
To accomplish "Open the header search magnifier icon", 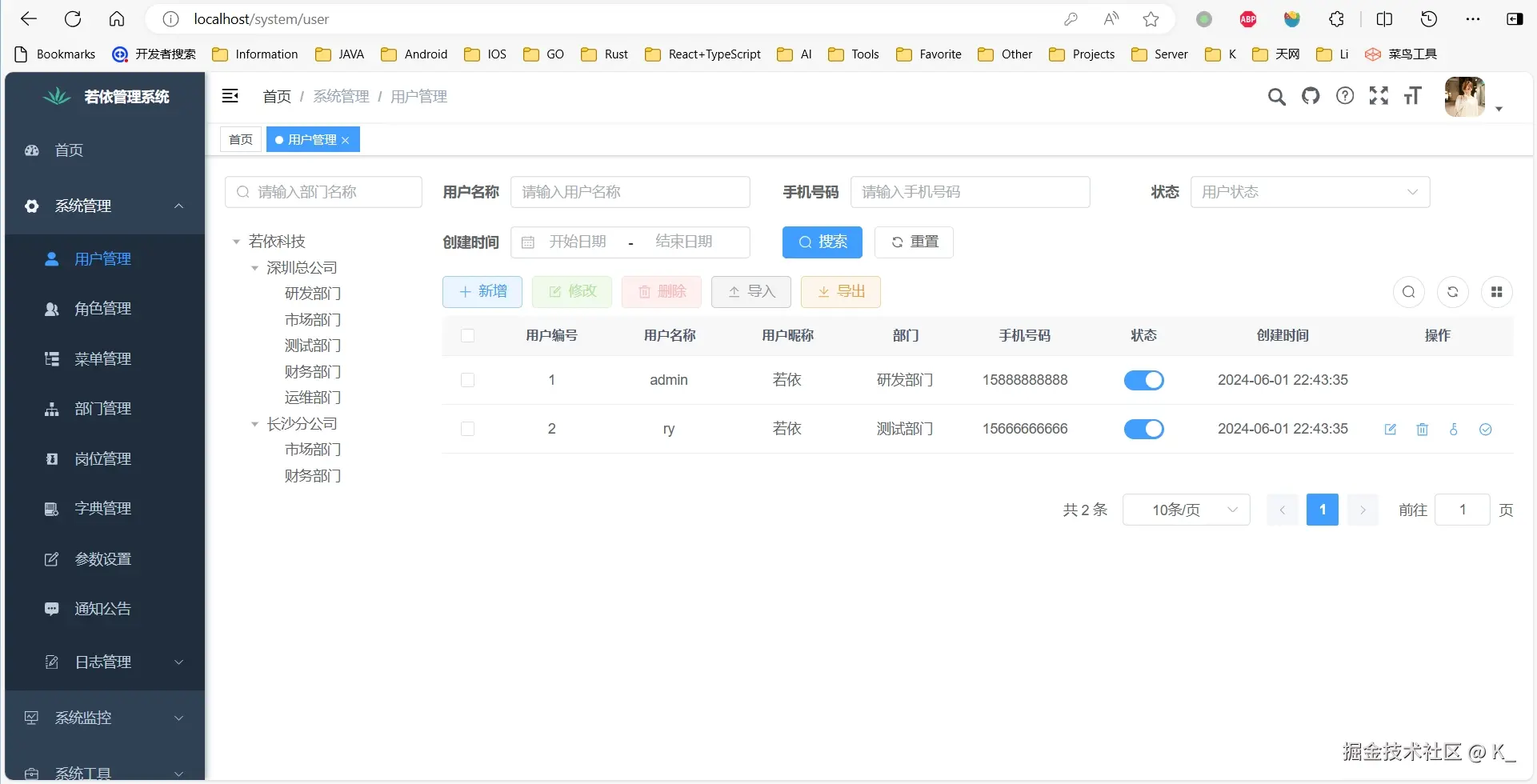I will [x=1277, y=96].
